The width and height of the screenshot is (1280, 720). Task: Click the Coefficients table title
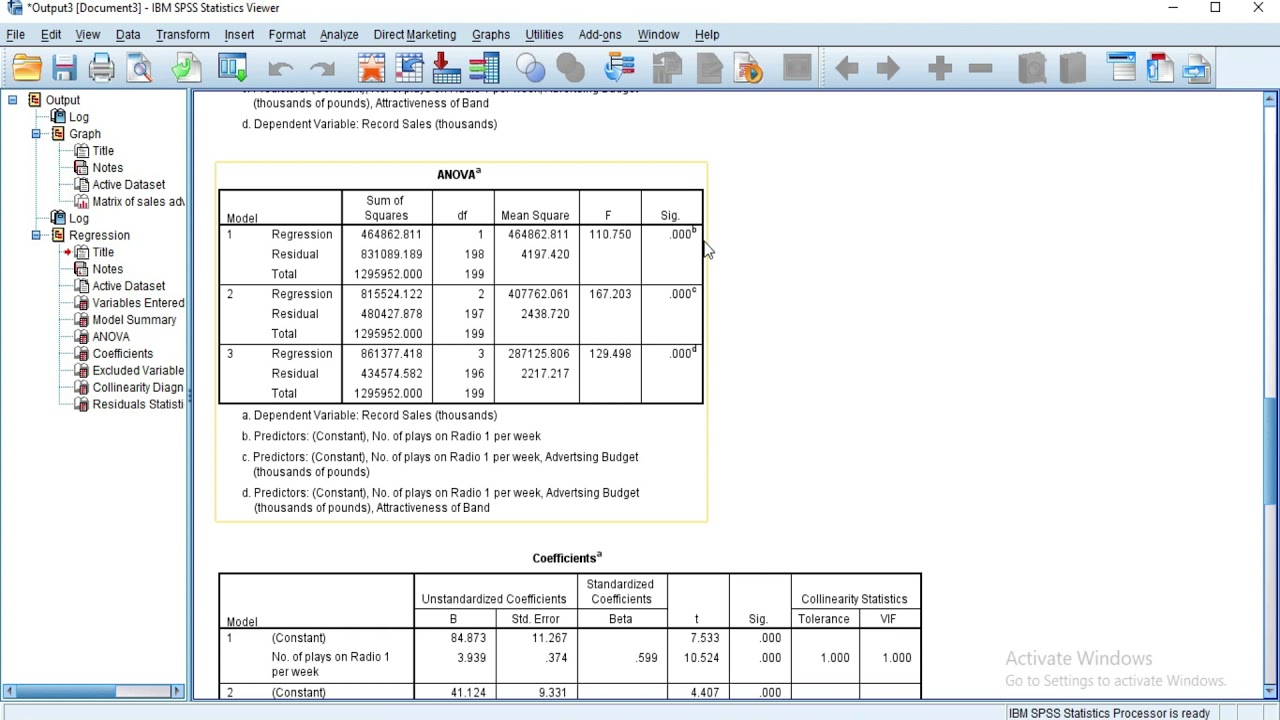(x=567, y=558)
